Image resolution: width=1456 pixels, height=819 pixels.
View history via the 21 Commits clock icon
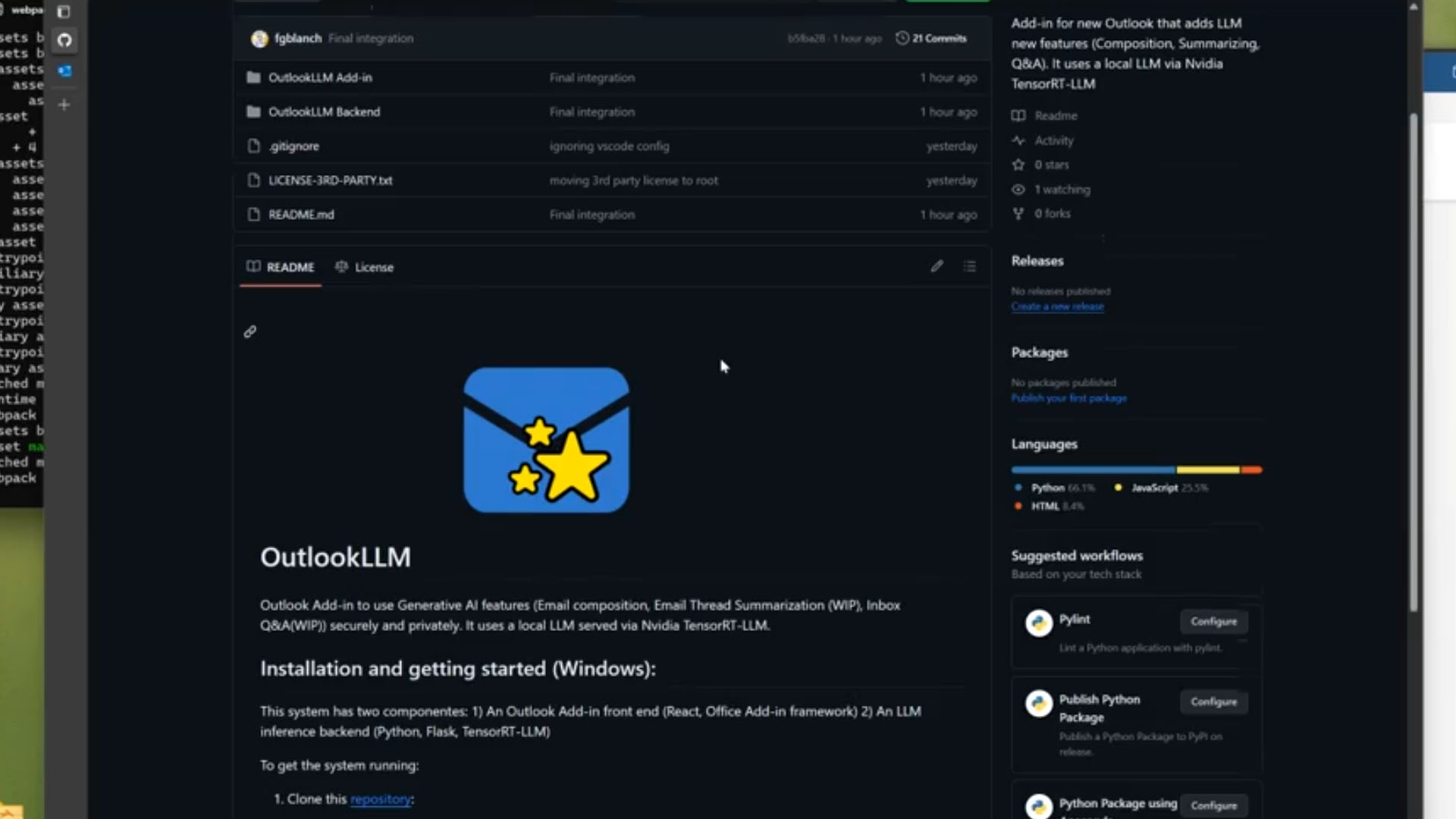click(x=902, y=38)
